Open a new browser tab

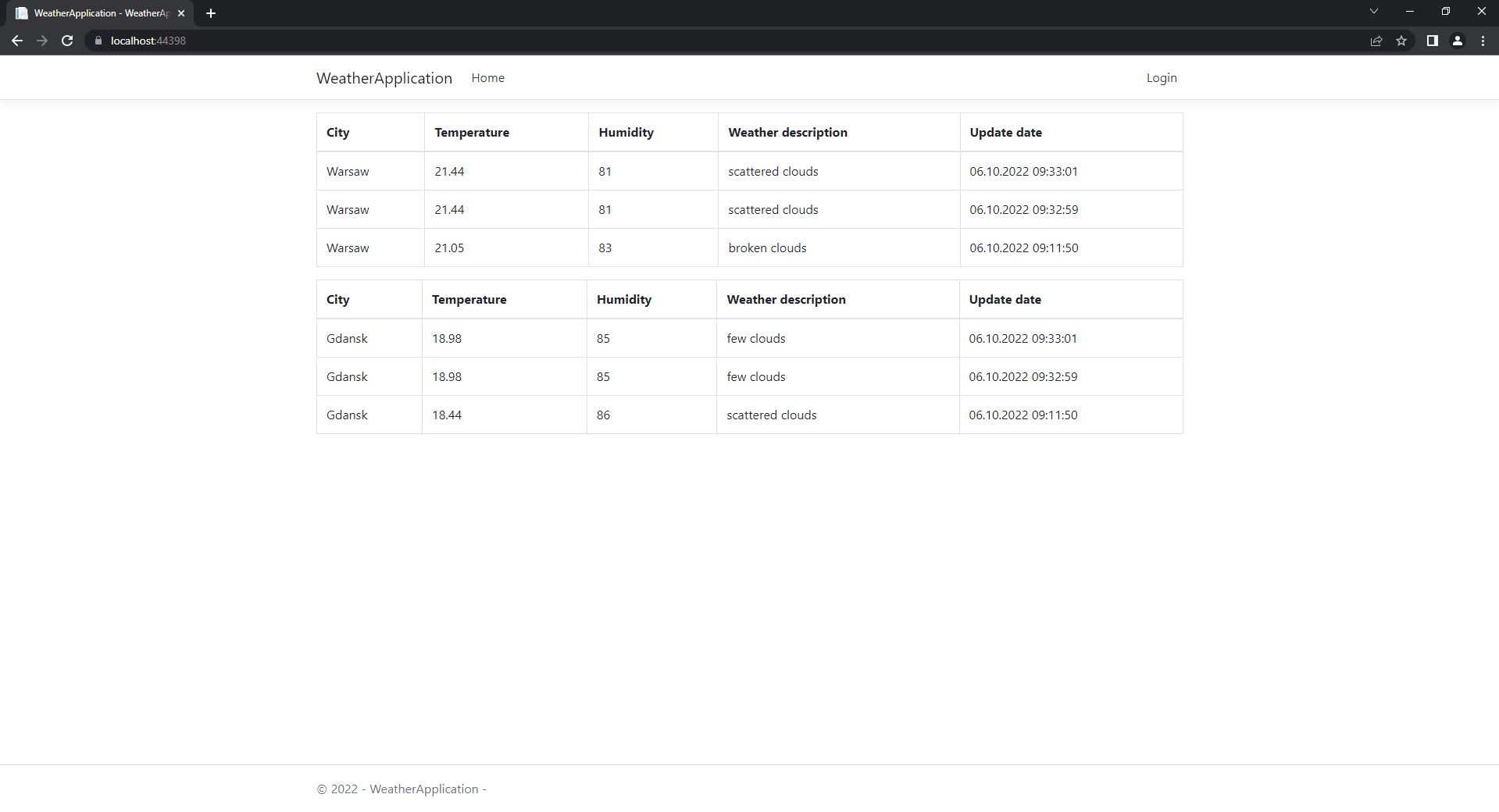(x=210, y=12)
